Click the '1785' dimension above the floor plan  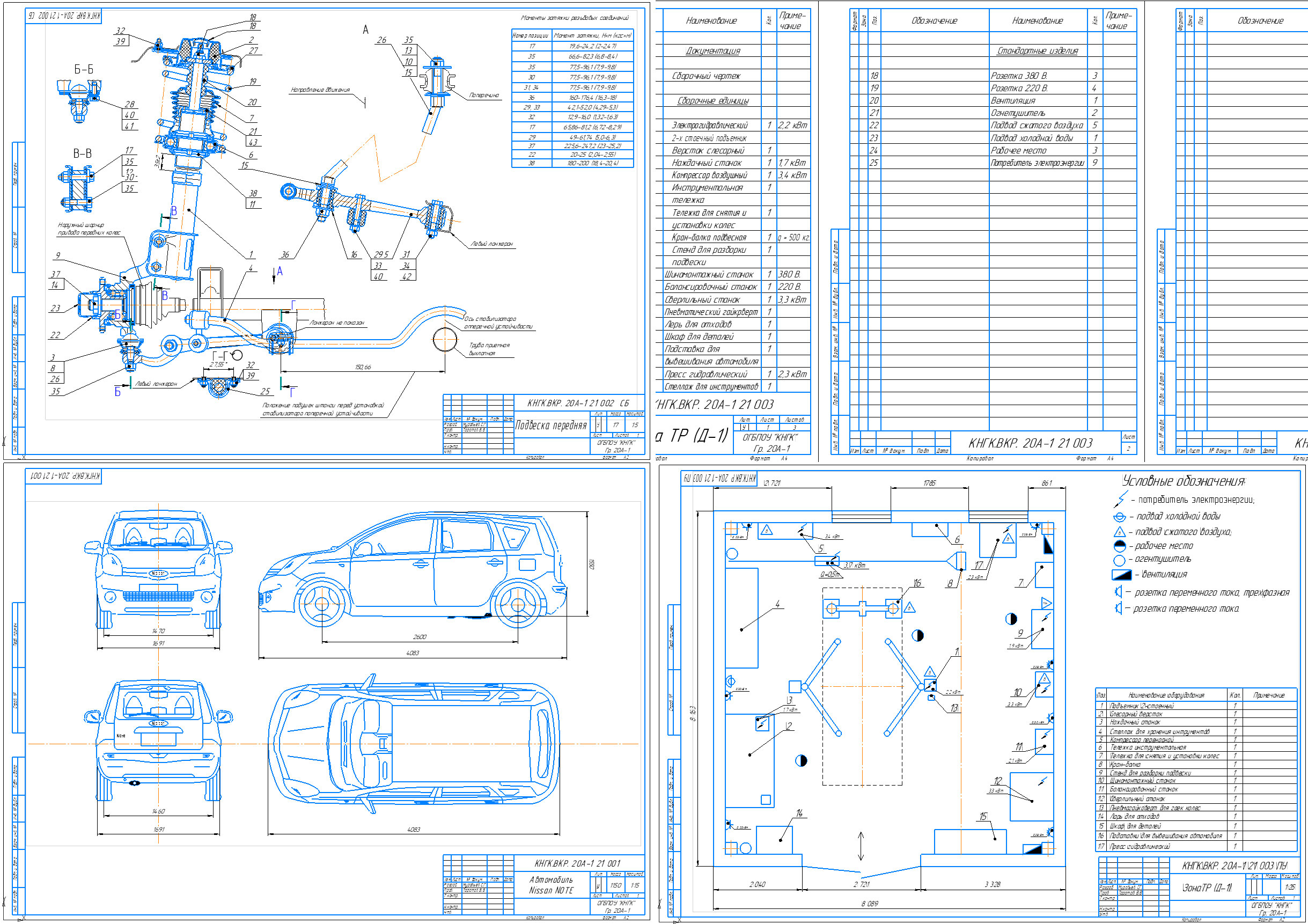pos(929,483)
